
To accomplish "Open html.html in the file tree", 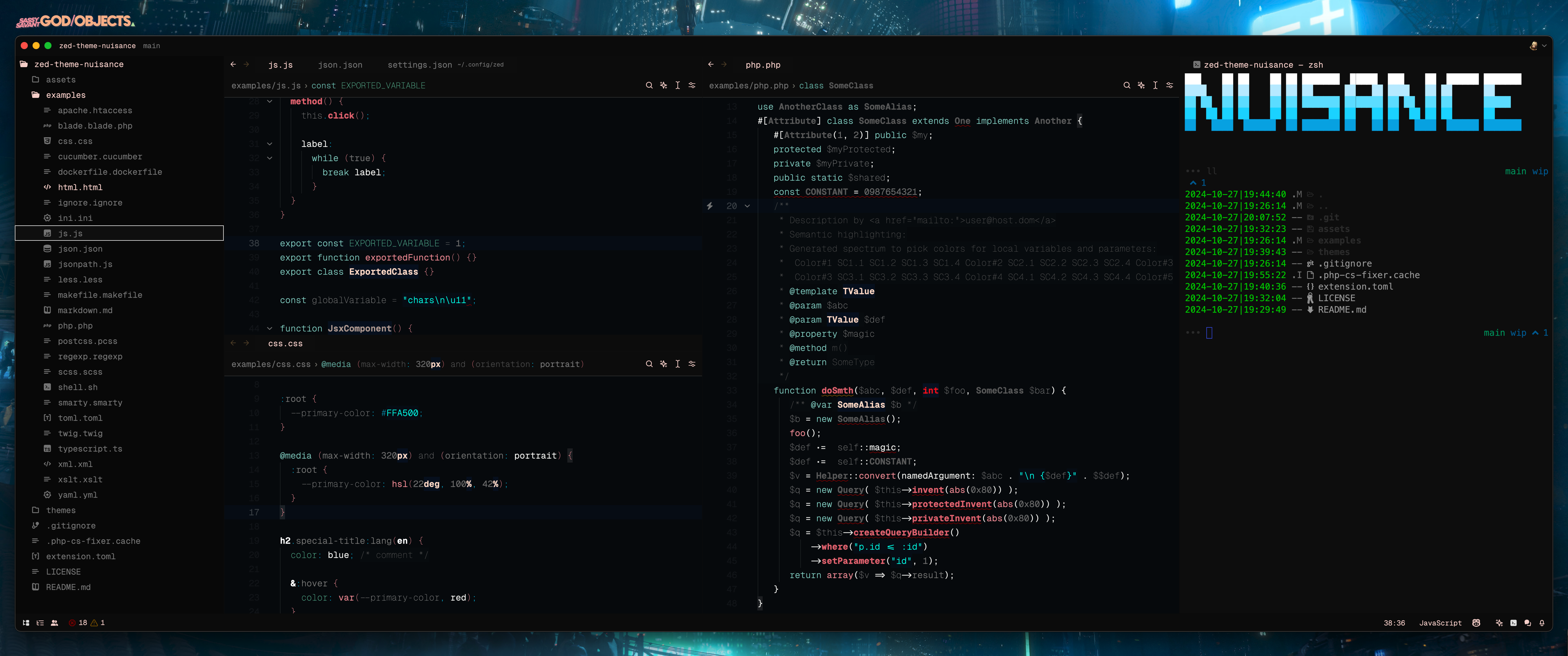I will (80, 188).
